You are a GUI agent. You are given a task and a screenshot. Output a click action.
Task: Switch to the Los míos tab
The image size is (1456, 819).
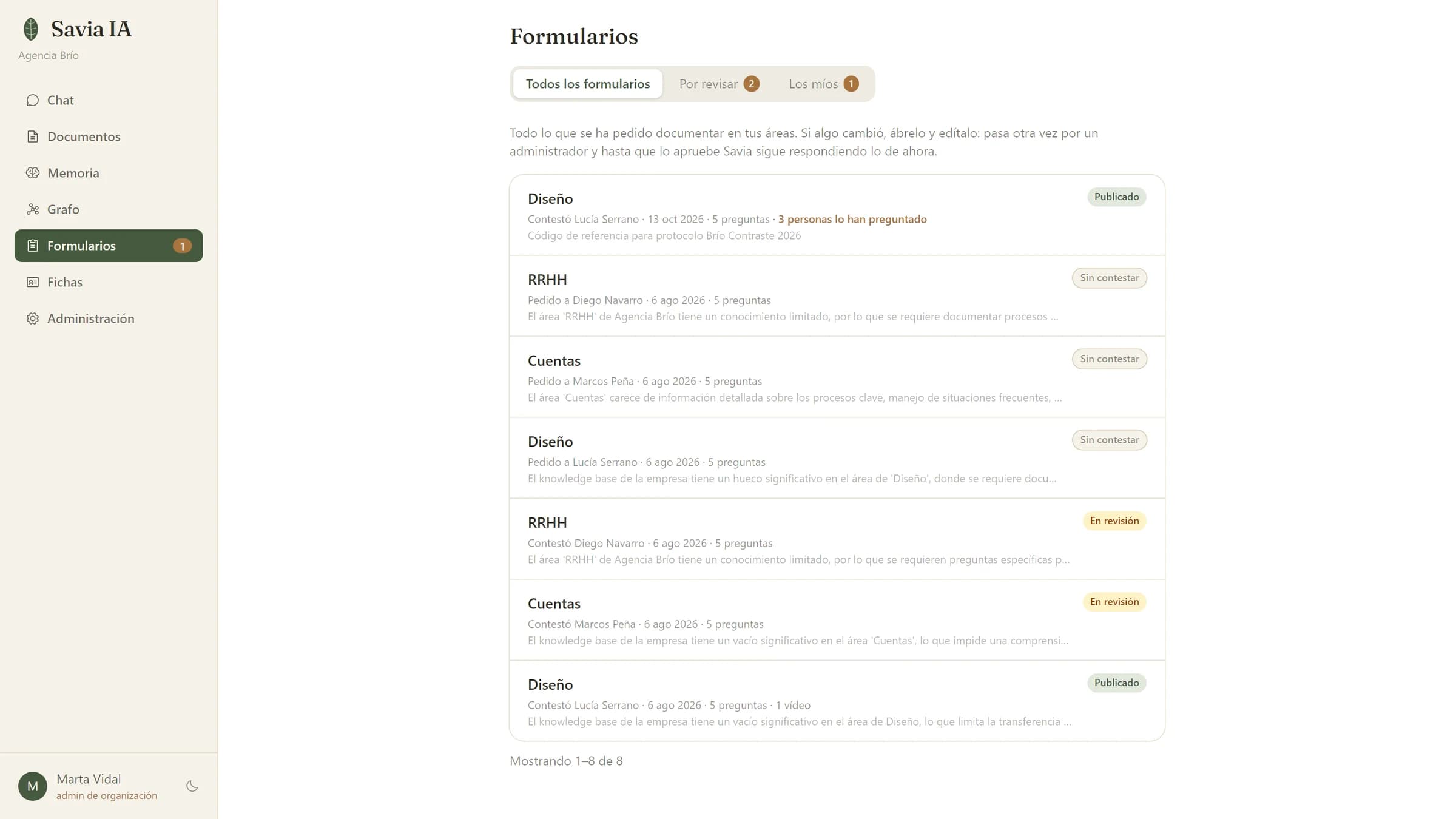[x=823, y=84]
